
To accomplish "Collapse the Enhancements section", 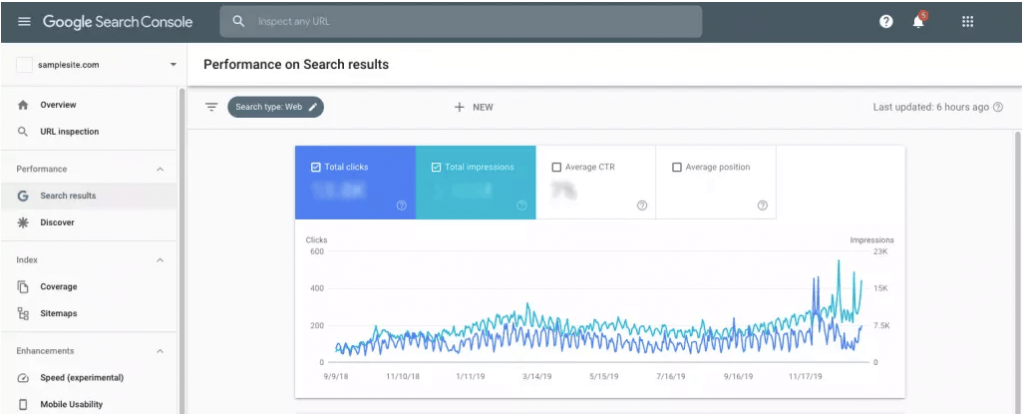I will [x=160, y=351].
